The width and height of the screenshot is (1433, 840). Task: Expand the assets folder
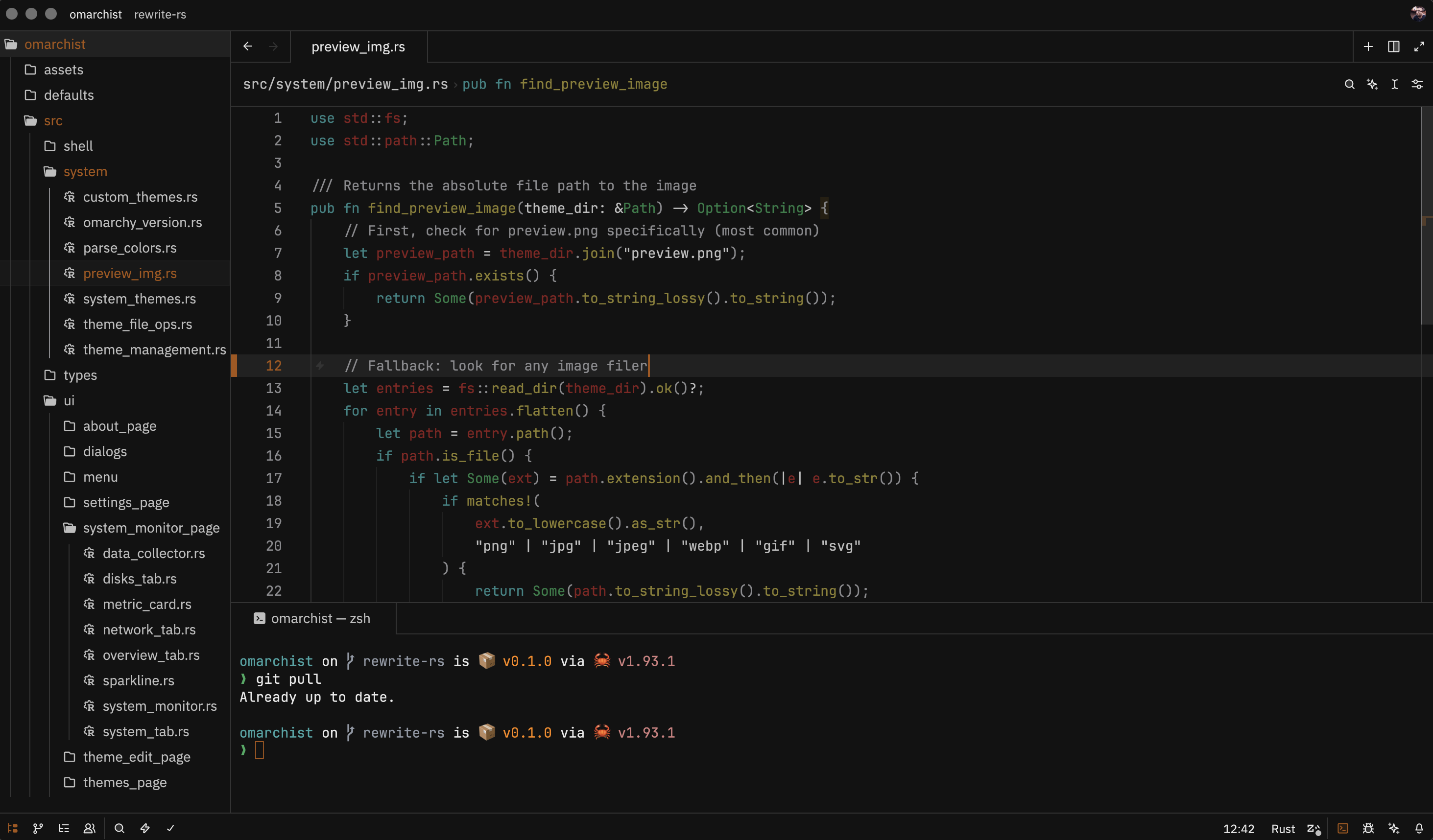click(x=115, y=70)
